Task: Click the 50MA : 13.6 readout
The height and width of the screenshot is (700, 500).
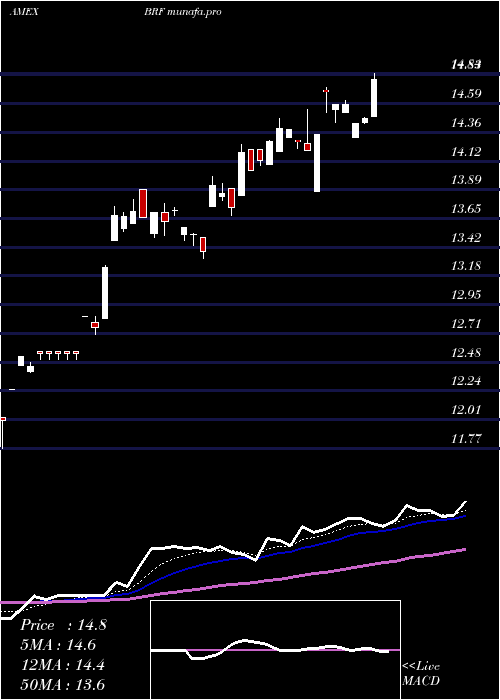Action: click(62, 685)
